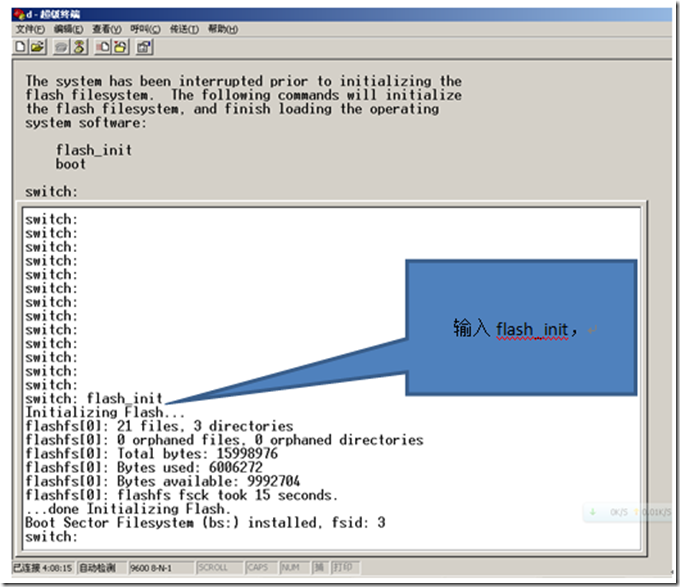
Task: Click the 'system software:' line
Action: (86, 123)
